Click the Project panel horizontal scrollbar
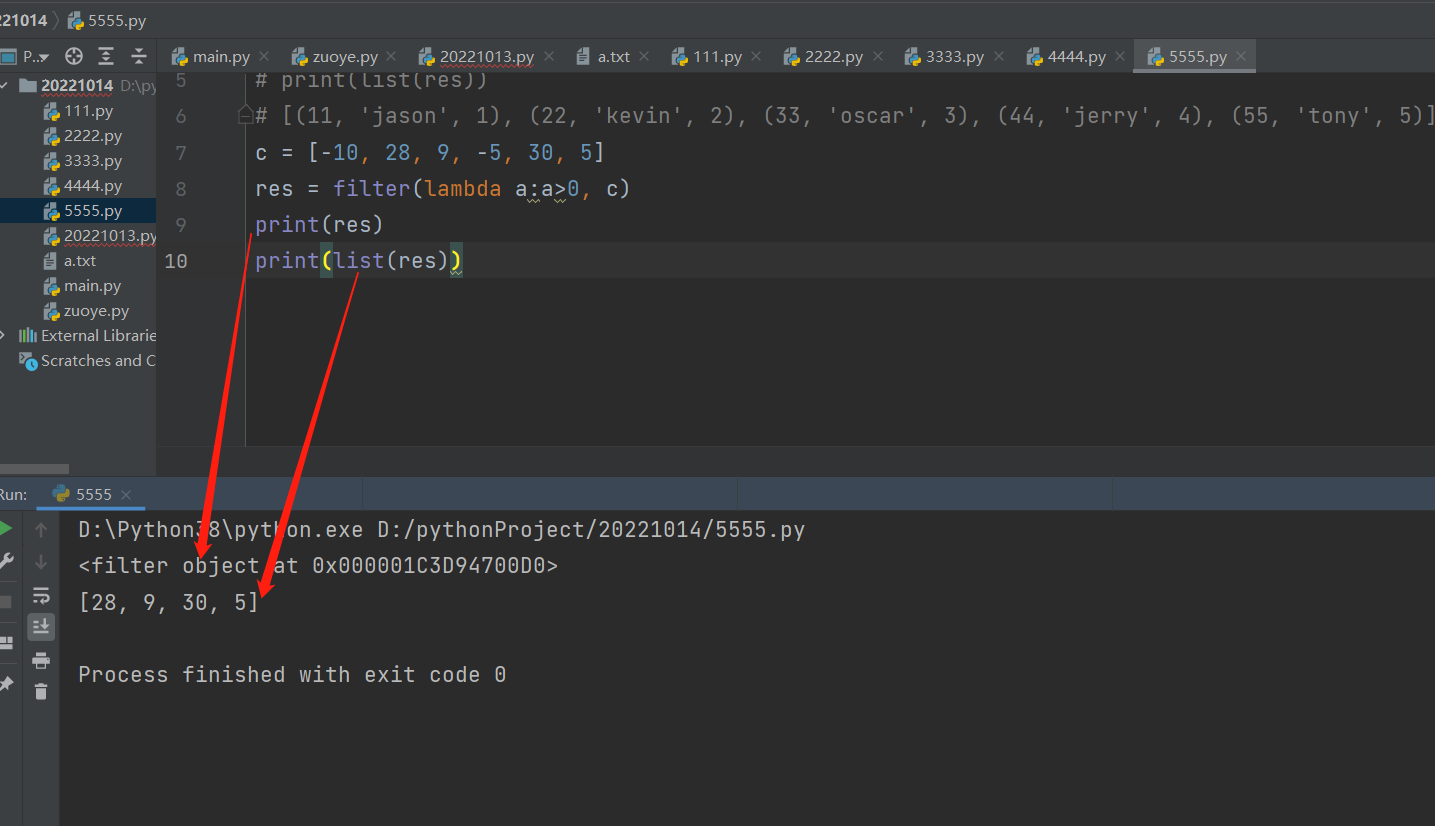 point(35,468)
